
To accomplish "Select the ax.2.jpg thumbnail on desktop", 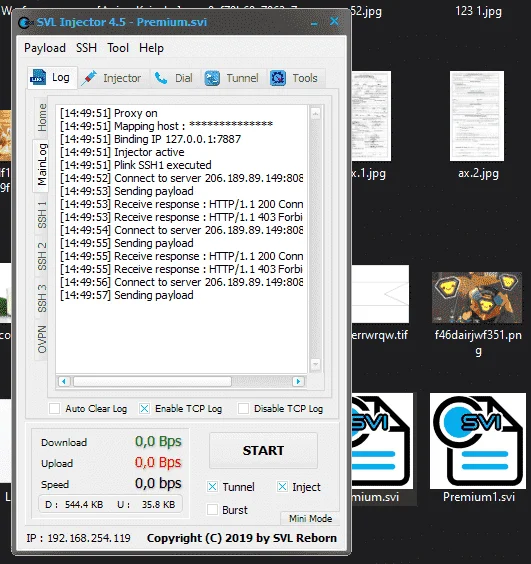I will click(477, 116).
